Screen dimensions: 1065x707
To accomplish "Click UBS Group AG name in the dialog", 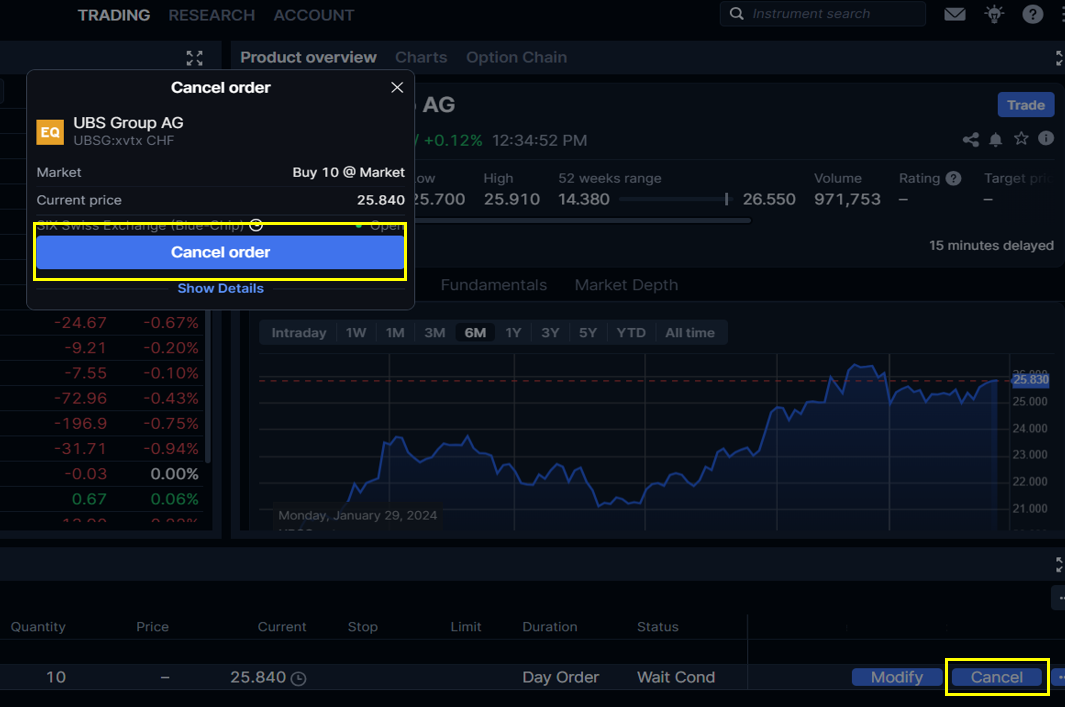I will pos(128,123).
